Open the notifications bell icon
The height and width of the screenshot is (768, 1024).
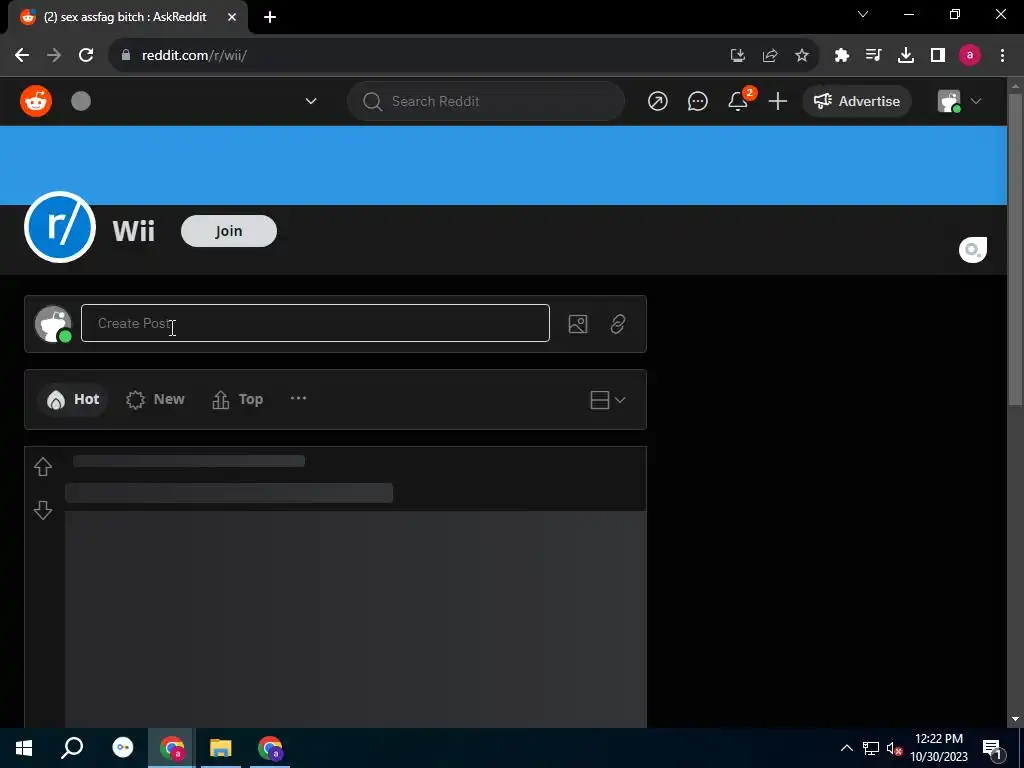(x=738, y=101)
